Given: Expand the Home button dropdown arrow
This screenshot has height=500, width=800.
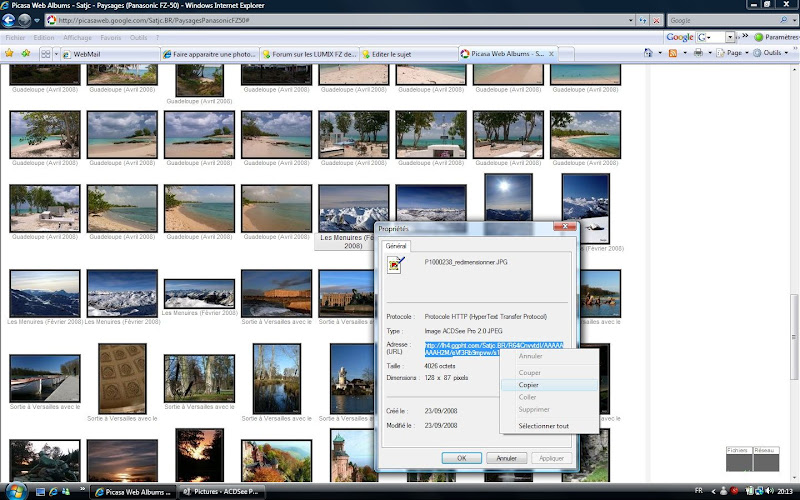Looking at the screenshot, I should [660, 53].
